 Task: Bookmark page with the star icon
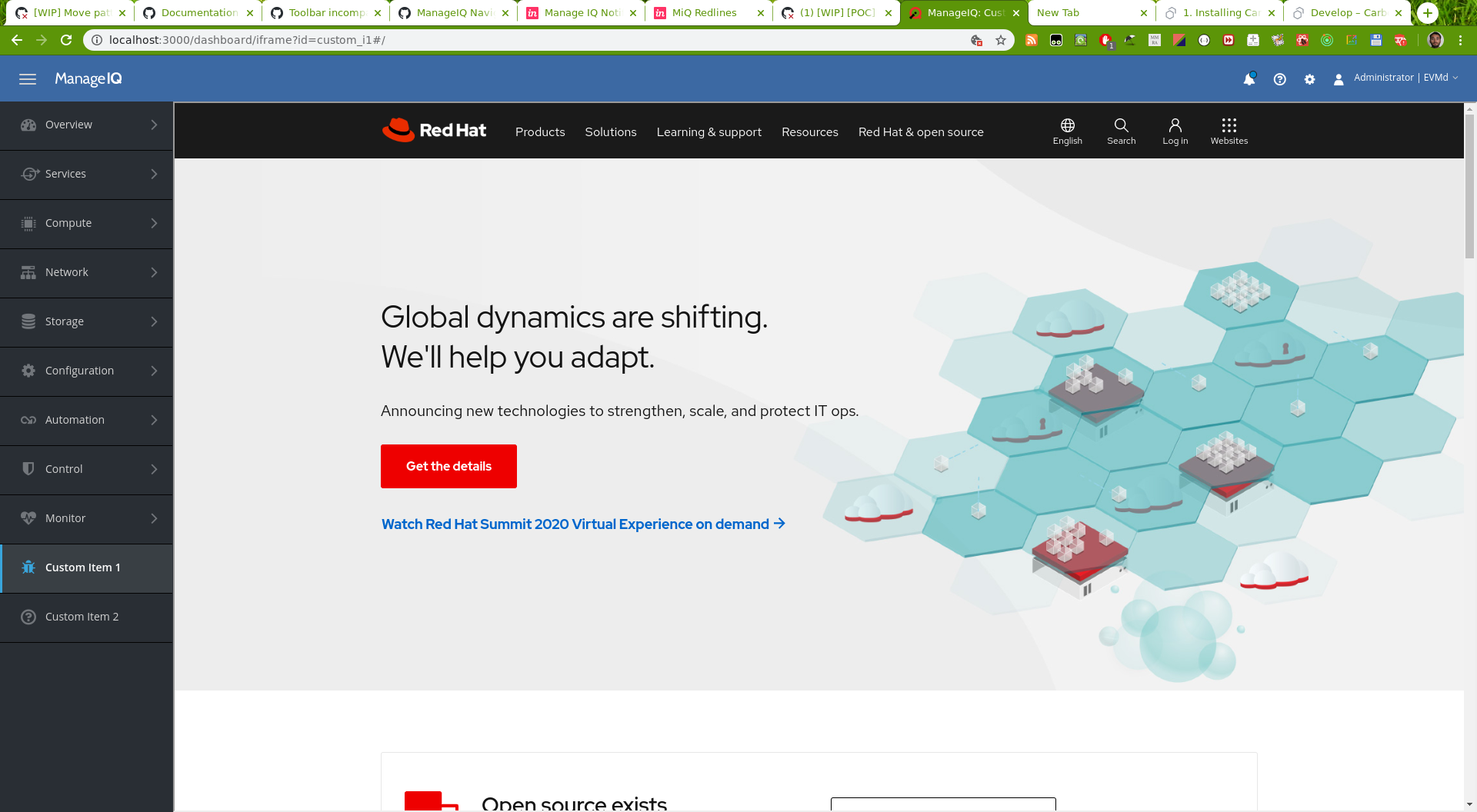[x=1001, y=40]
